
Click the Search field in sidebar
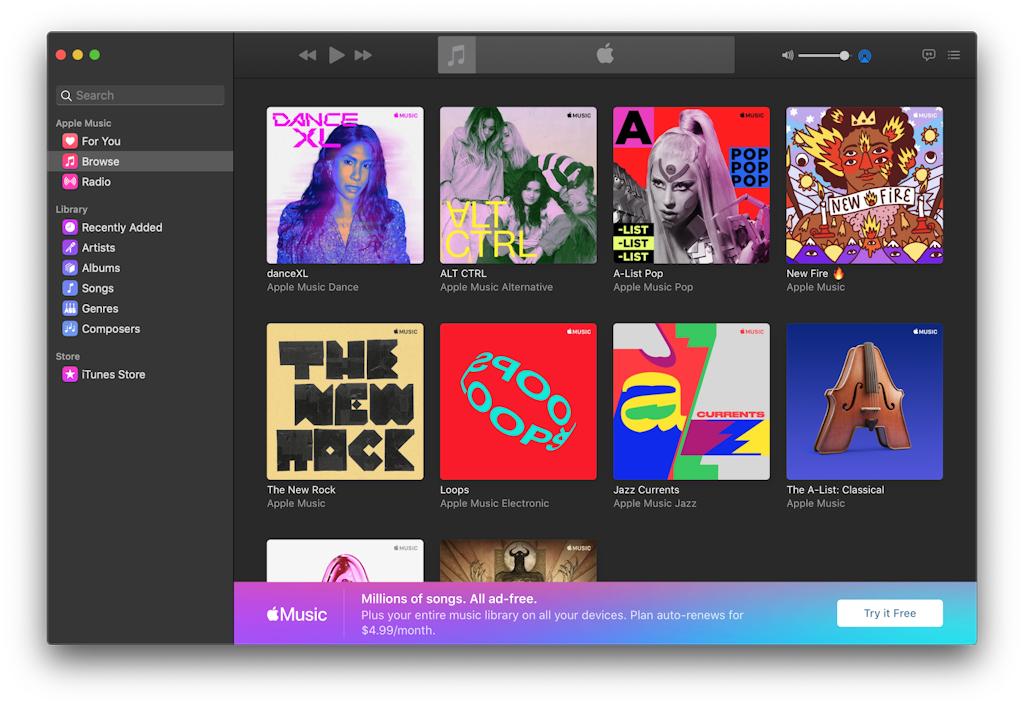click(140, 96)
